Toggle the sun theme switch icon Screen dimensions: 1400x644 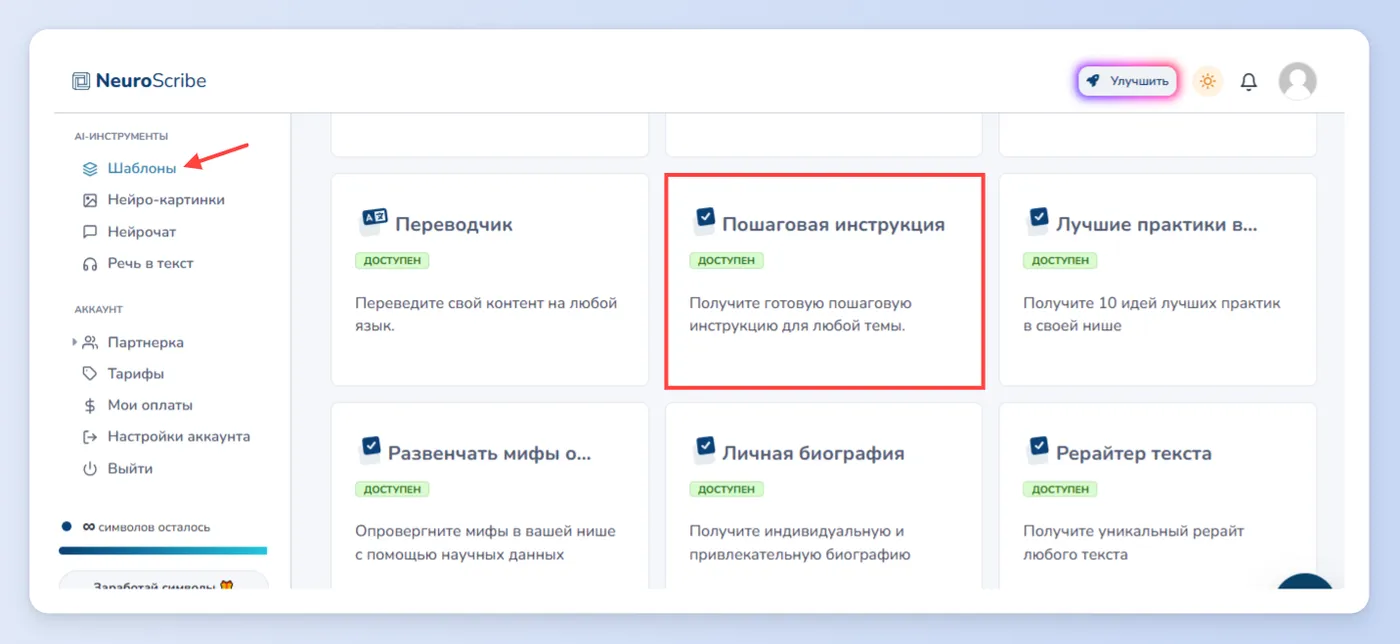click(x=1208, y=81)
